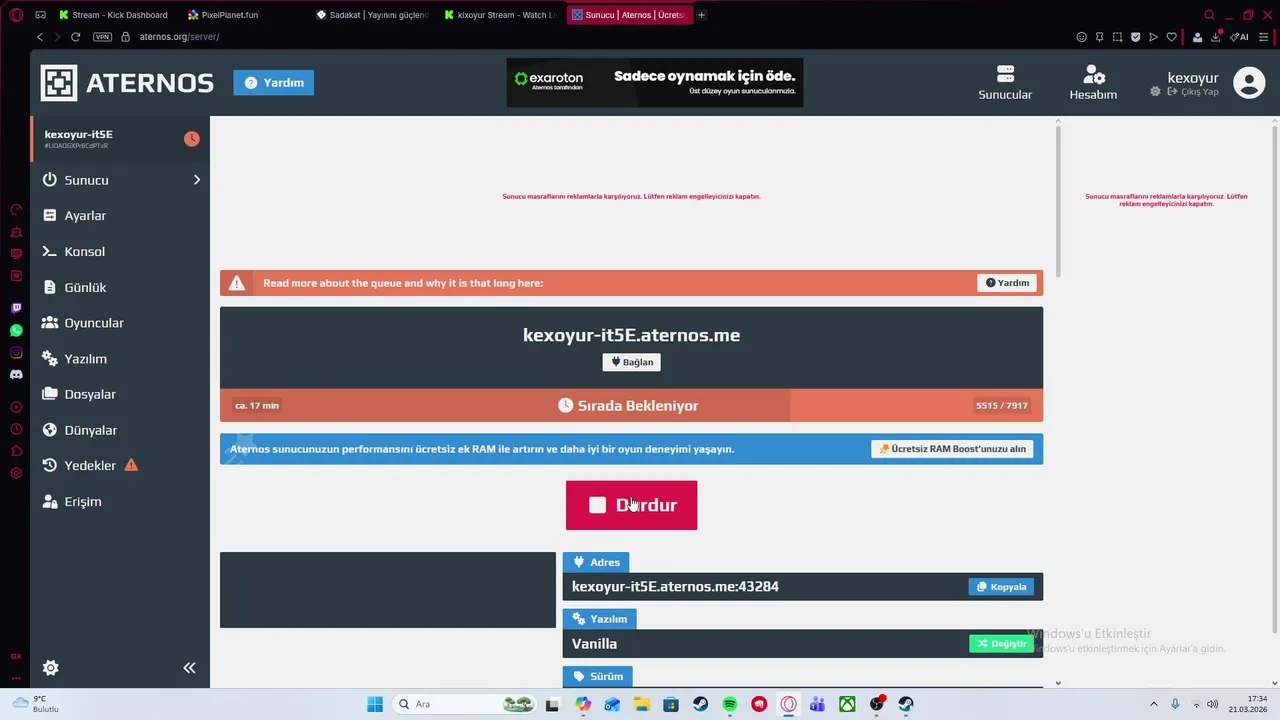
Task: Click the Opera GX menu logo
Action: tap(16, 15)
